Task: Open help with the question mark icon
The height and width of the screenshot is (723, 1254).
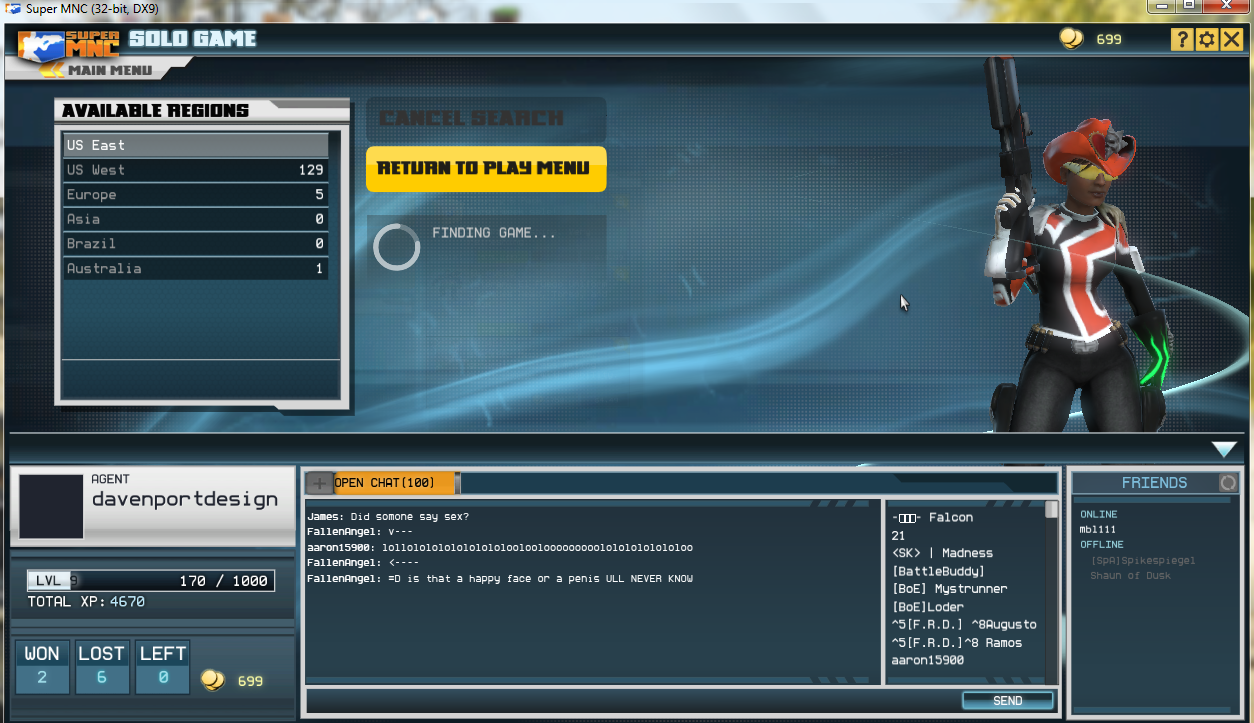Action: (x=1182, y=39)
